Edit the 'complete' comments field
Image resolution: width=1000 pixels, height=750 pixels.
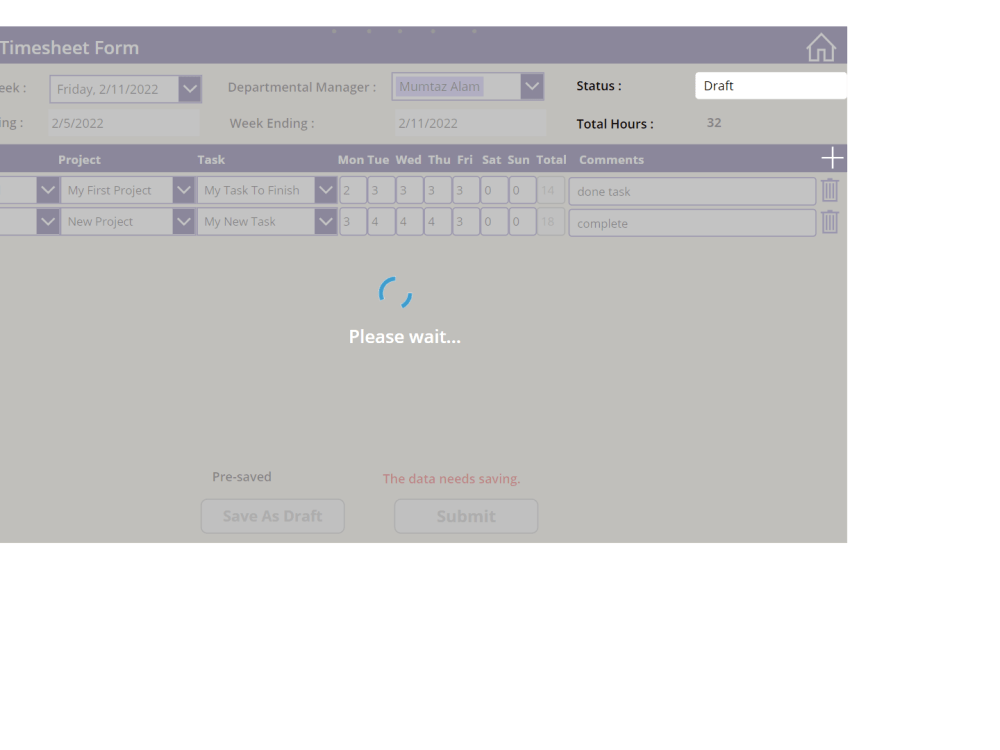[x=692, y=223]
